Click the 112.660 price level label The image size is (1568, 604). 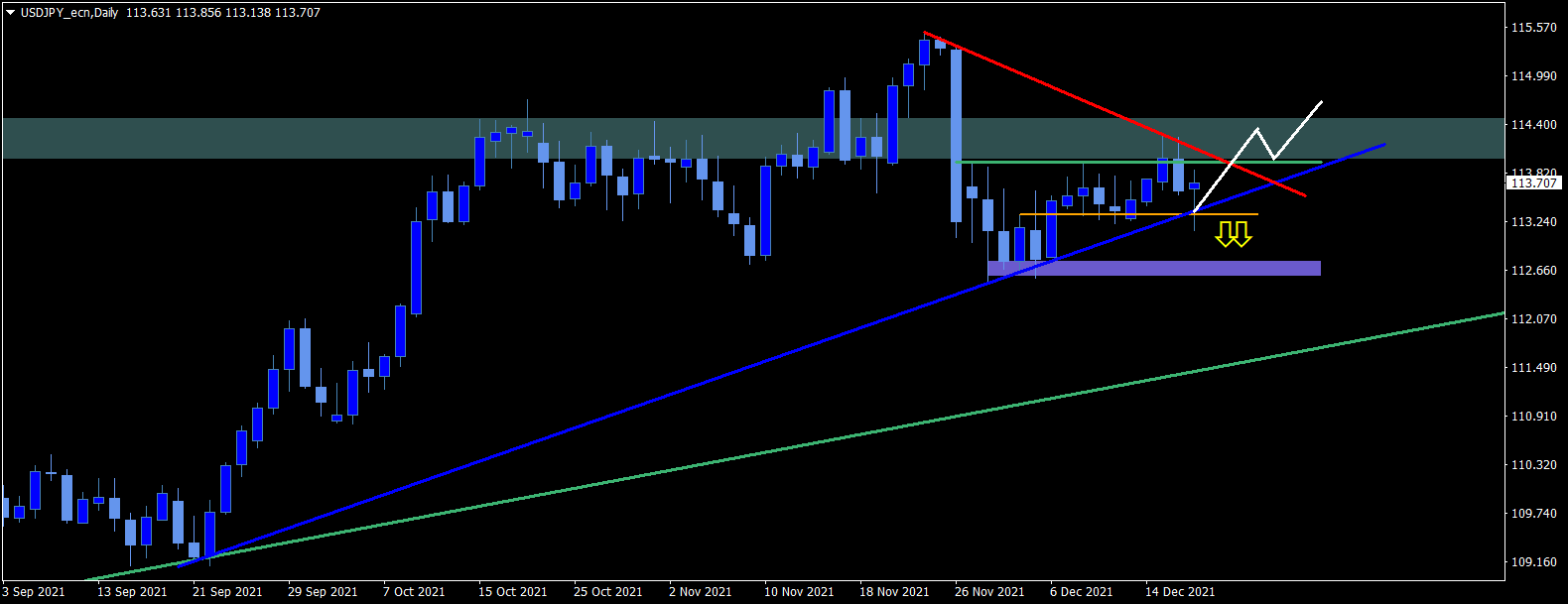[1533, 271]
